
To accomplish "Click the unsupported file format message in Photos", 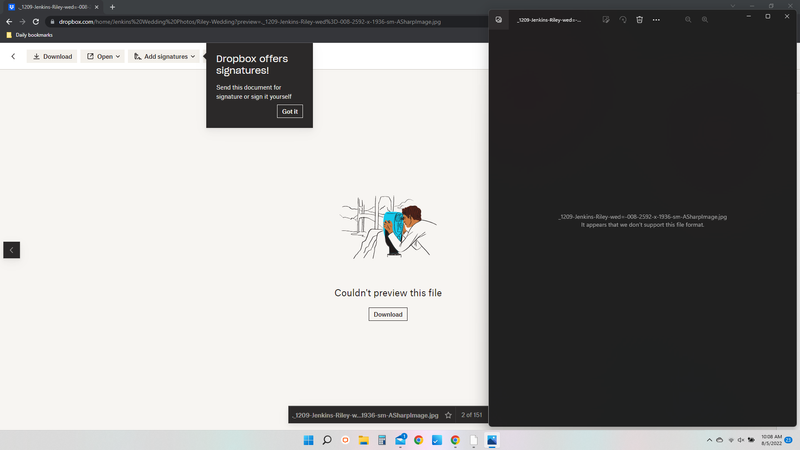I will click(x=642, y=224).
